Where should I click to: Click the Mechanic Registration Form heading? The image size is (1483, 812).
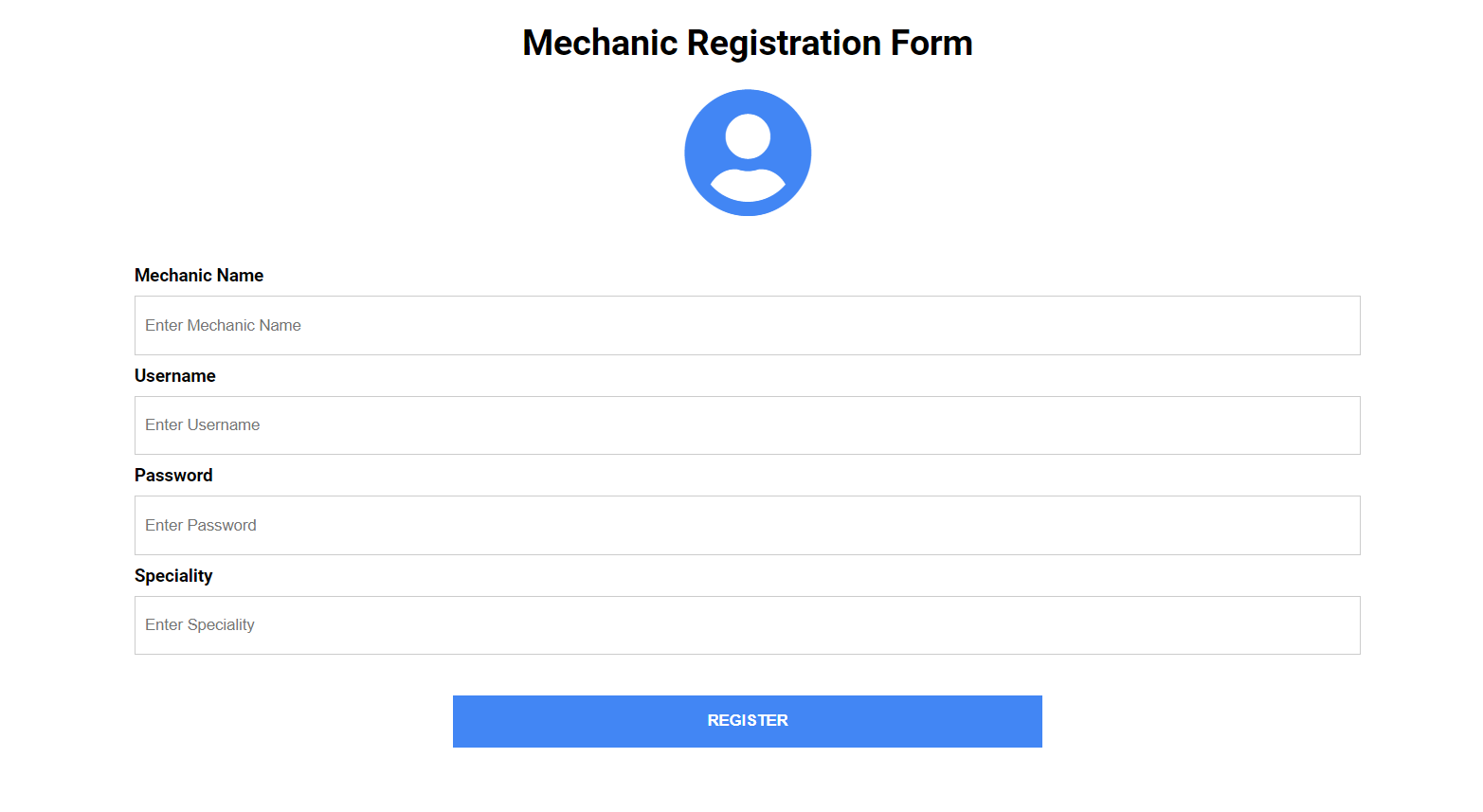[747, 42]
